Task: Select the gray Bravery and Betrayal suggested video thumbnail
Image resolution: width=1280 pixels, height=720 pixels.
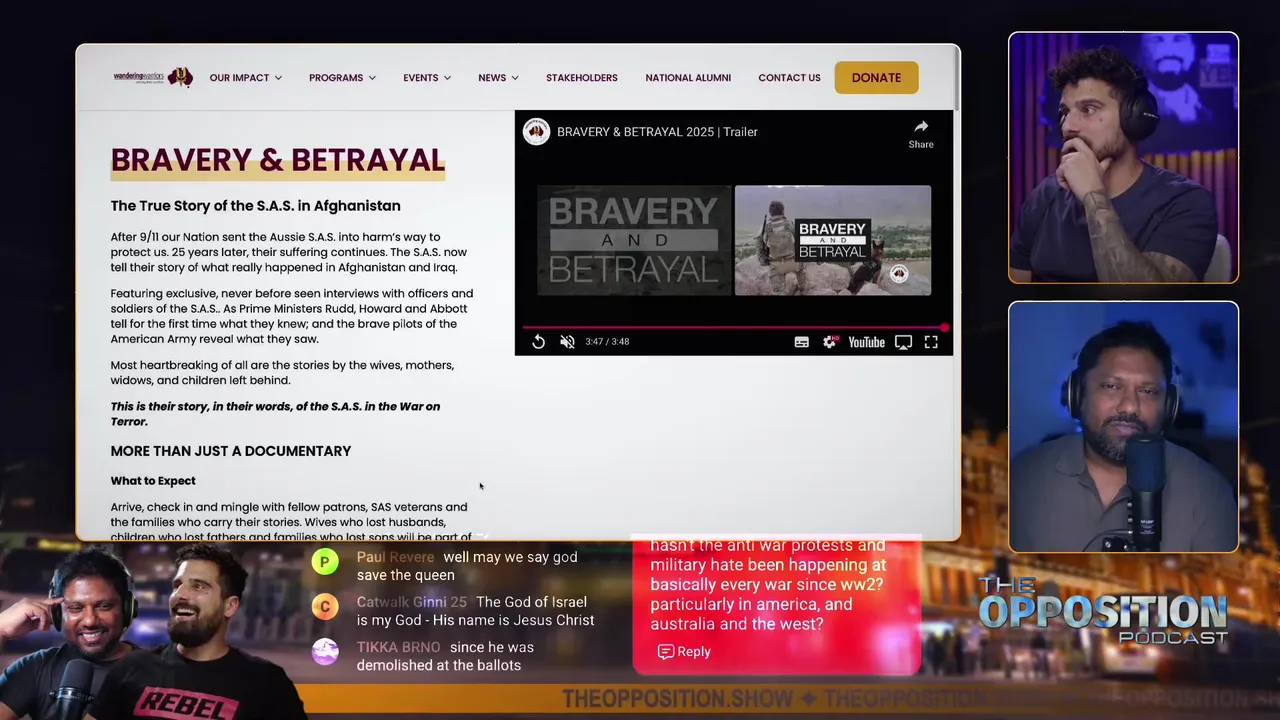Action: [x=634, y=240]
